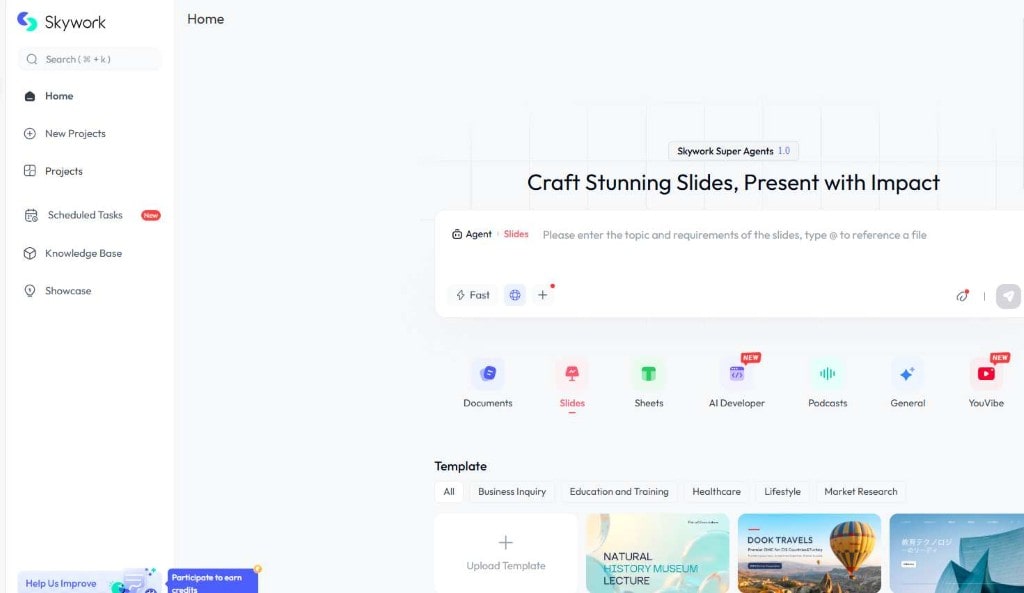Toggle the Slides mode in prompt bar
This screenshot has width=1024, height=593.
click(x=516, y=234)
